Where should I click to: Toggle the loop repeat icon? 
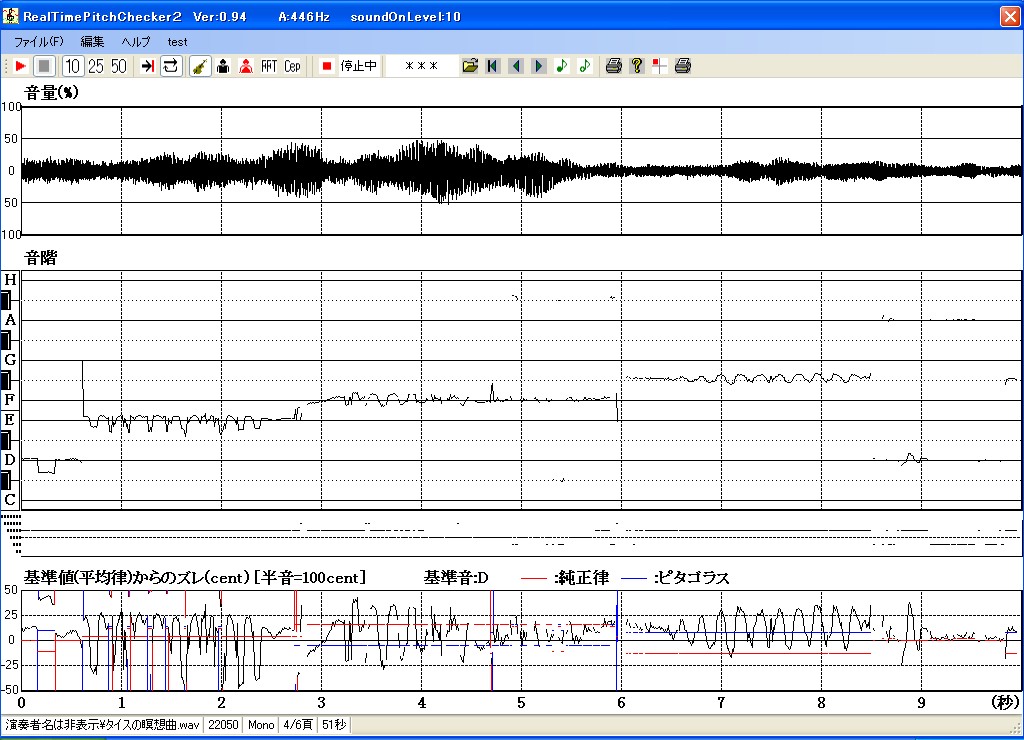pos(170,66)
